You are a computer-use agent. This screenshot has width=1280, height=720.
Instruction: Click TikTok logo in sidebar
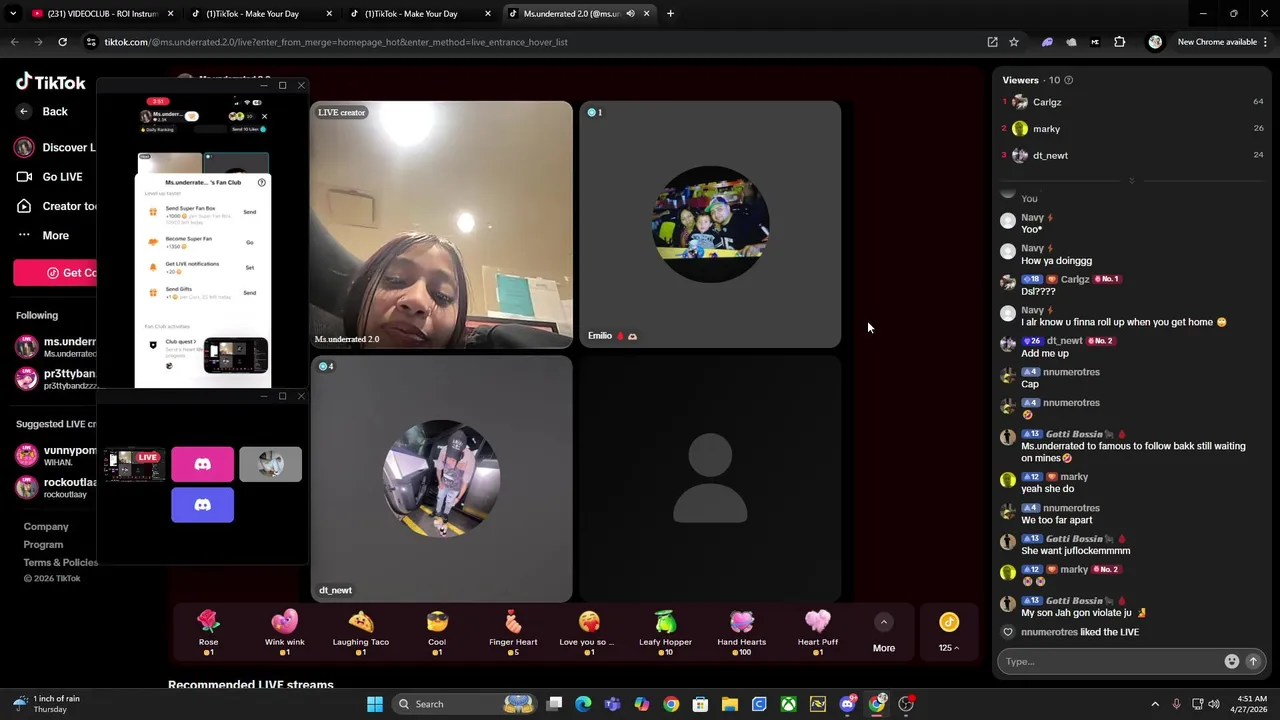coord(51,82)
